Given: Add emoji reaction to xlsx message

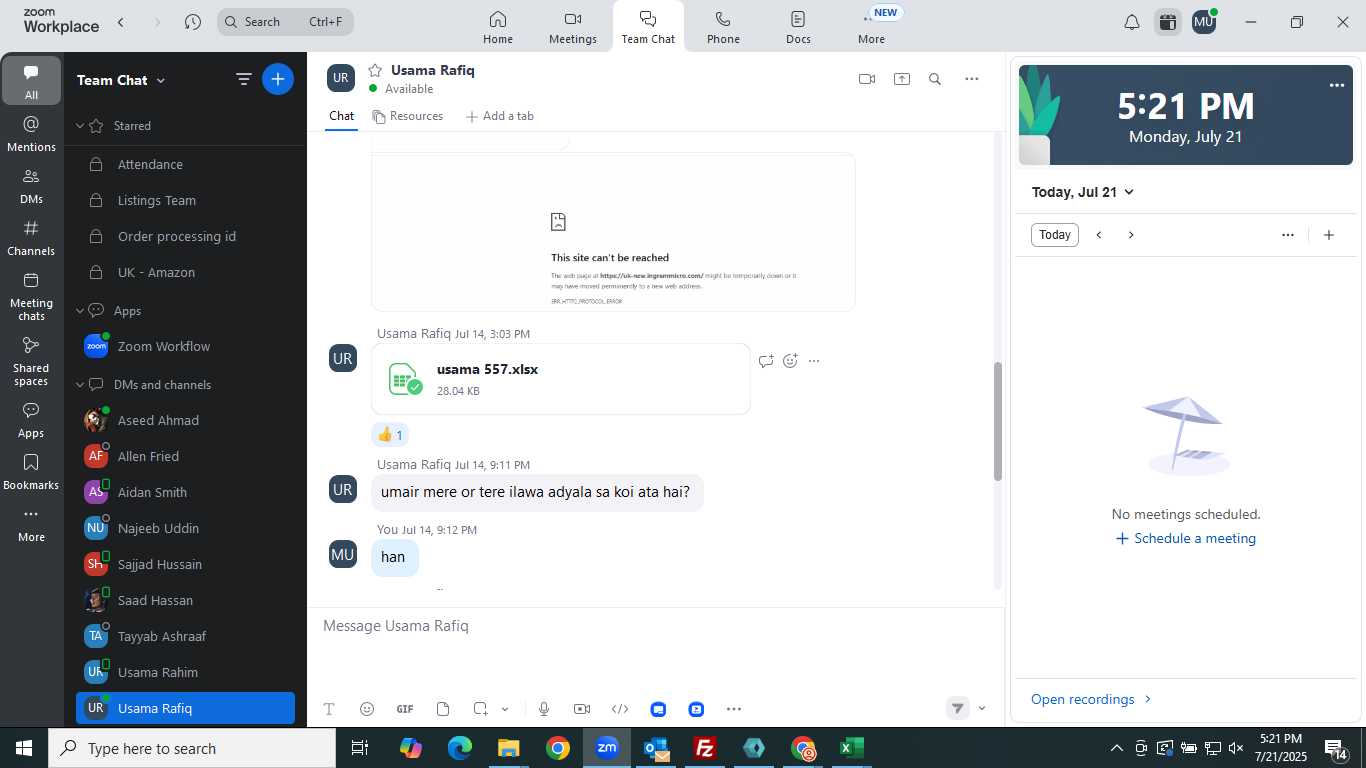Looking at the screenshot, I should click(x=790, y=361).
